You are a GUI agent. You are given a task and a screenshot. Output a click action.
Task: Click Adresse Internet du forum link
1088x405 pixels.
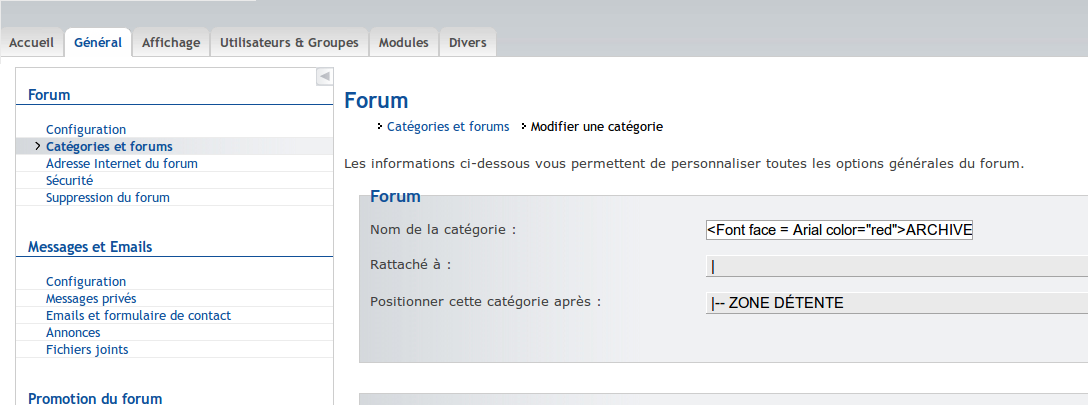121,164
